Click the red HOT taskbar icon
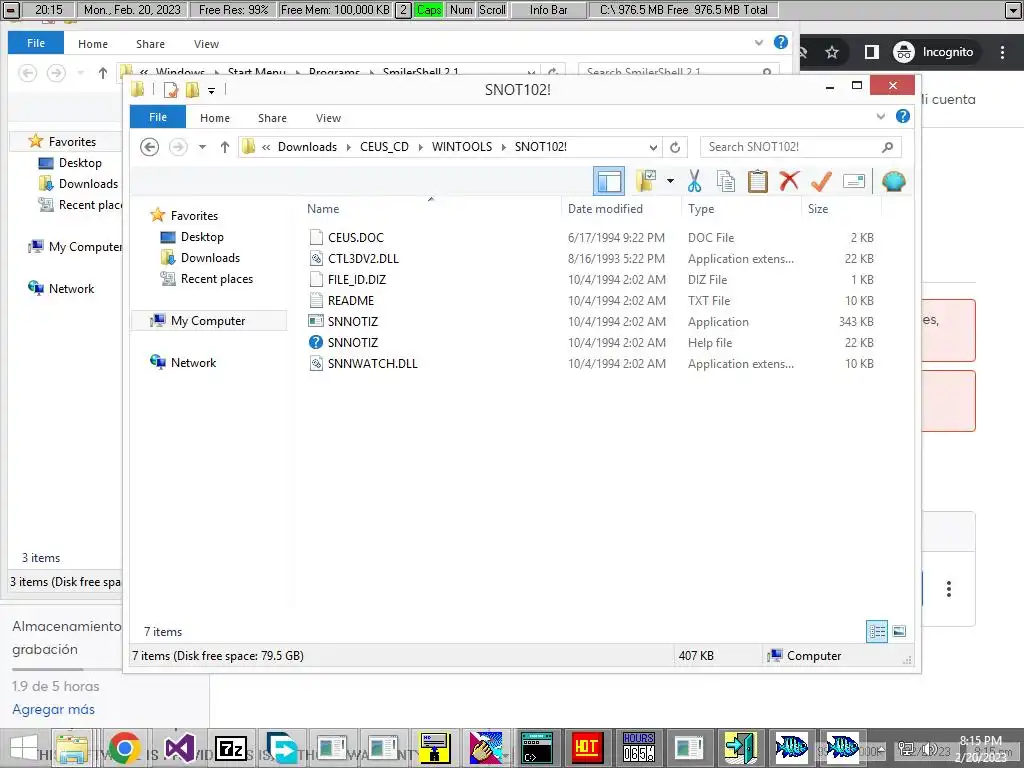The height and width of the screenshot is (768, 1024). tap(586, 748)
